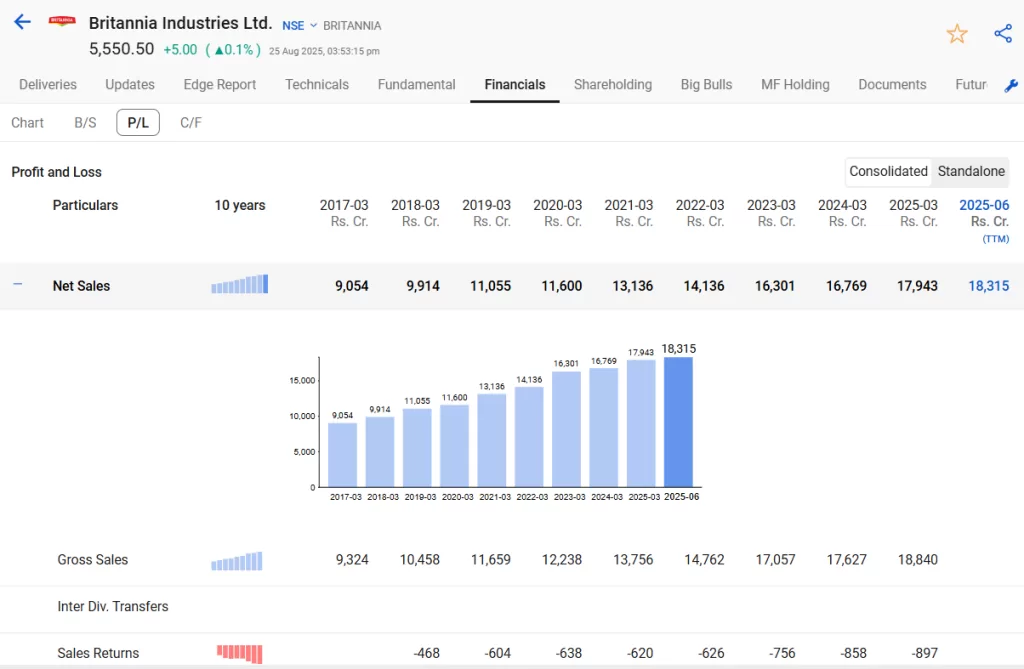1024x669 pixels.
Task: Click the Sales Returns red sparkline
Action: tap(240, 653)
